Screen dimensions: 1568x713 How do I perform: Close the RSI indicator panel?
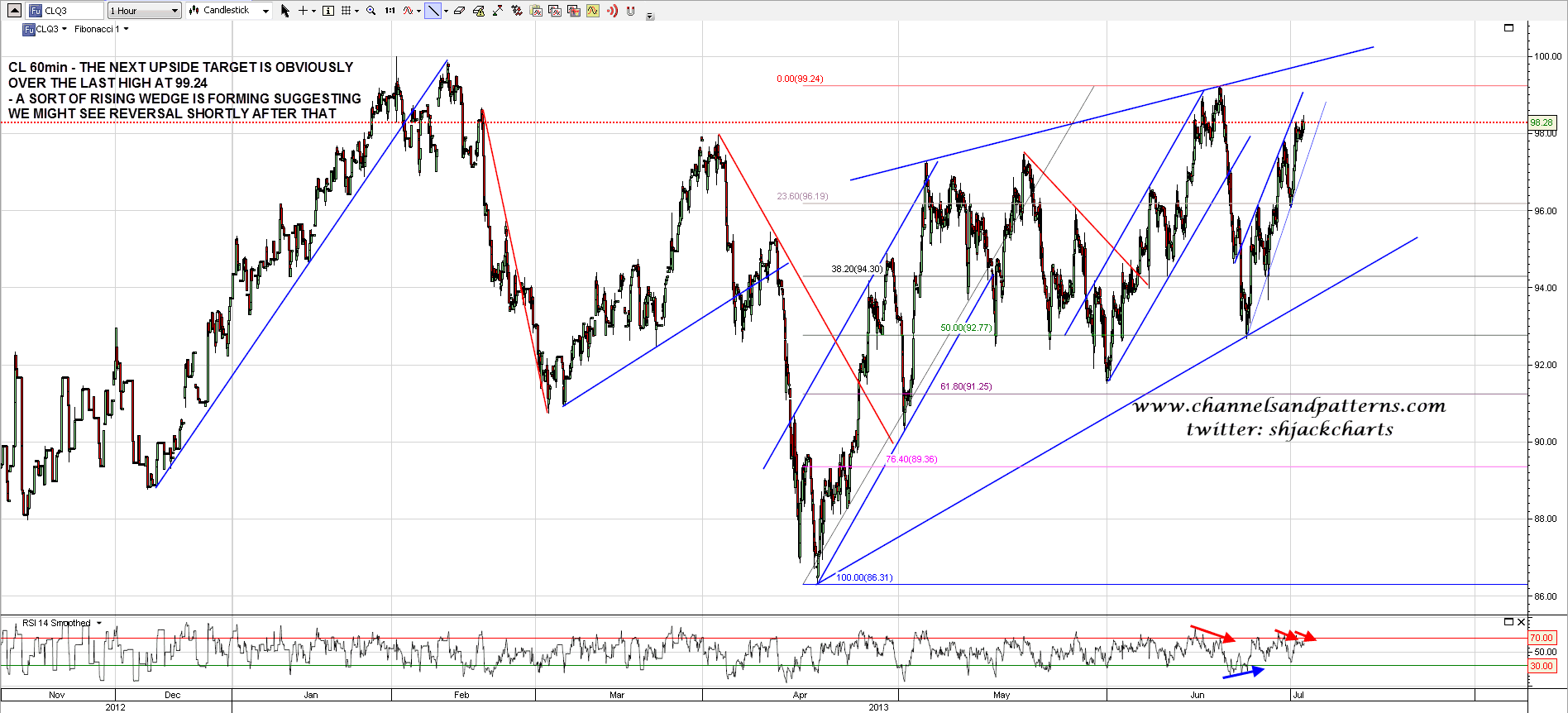coord(1521,622)
